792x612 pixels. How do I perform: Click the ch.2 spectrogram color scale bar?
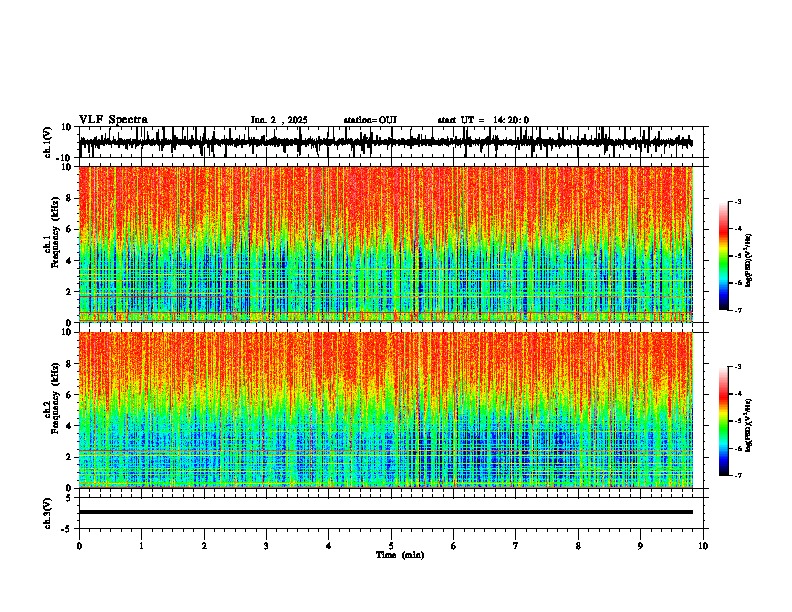click(x=724, y=421)
